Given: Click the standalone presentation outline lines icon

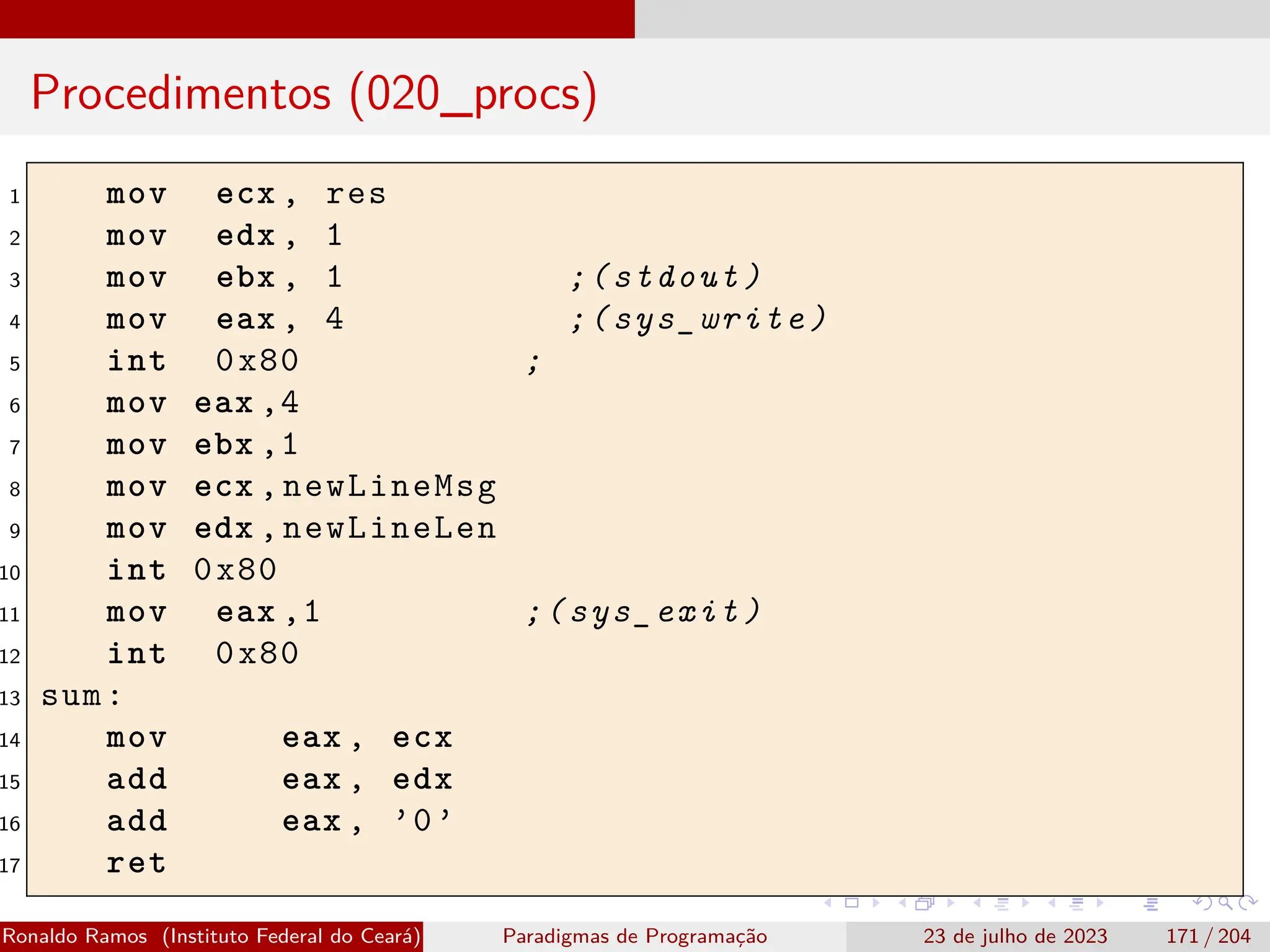Looking at the screenshot, I should [x=1151, y=904].
